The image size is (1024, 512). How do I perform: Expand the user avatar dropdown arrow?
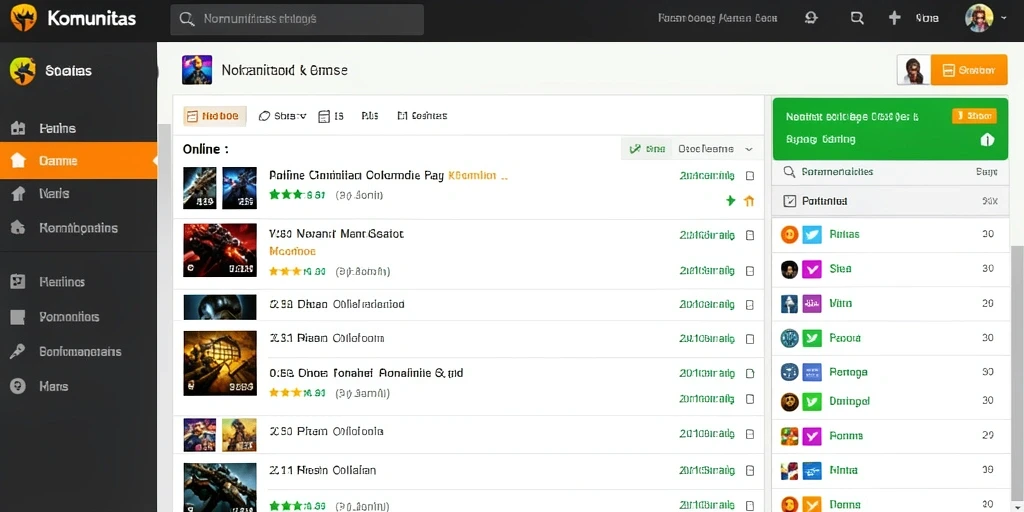(1004, 19)
